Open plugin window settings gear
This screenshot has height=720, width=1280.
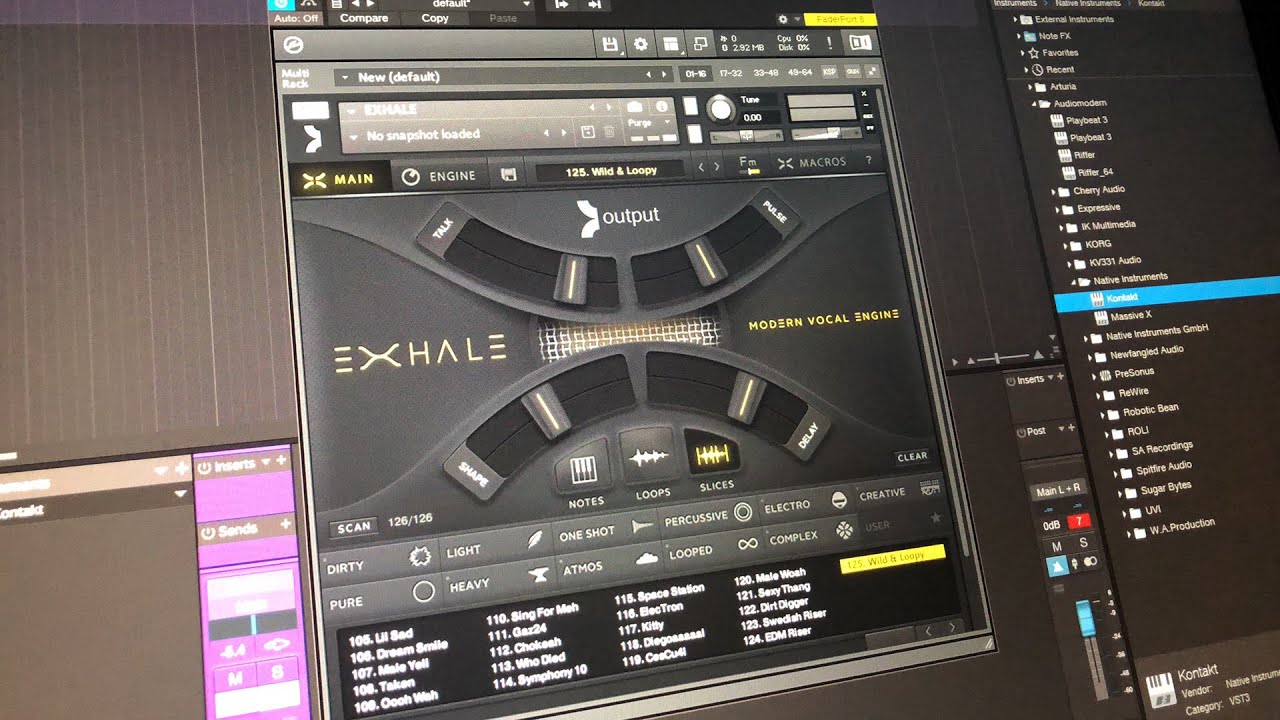[782, 19]
